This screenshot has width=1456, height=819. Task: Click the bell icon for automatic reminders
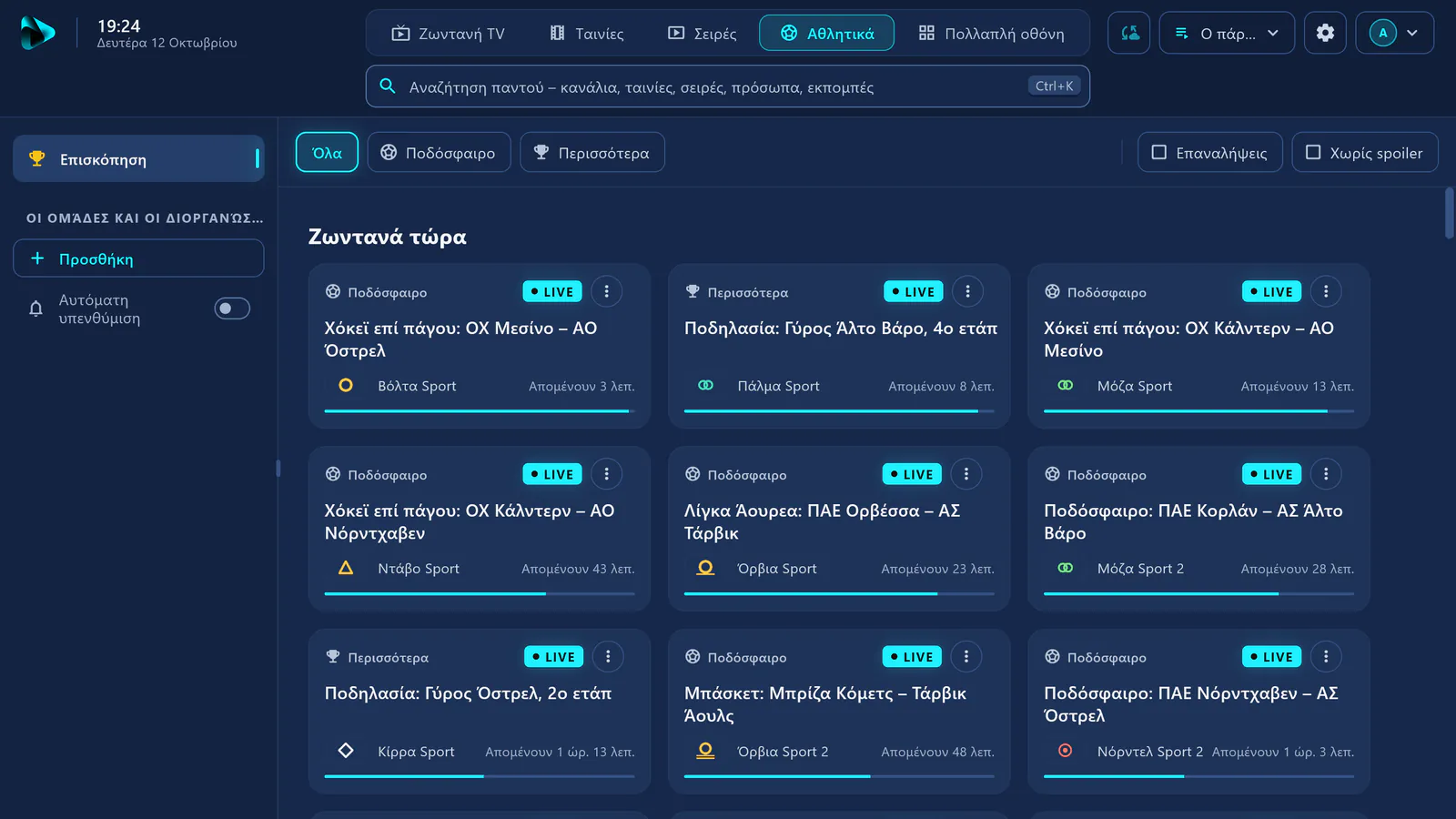35,308
